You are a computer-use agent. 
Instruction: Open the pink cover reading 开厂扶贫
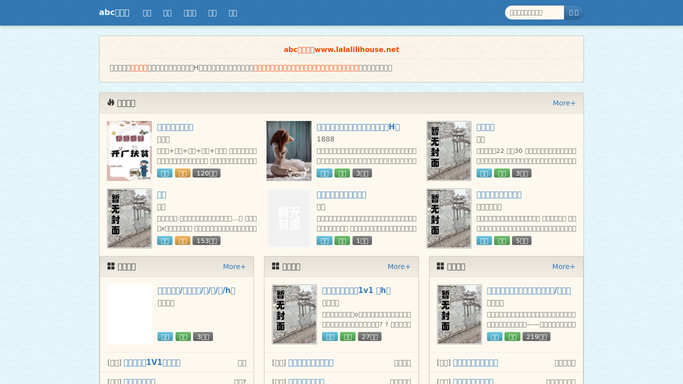[129, 151]
